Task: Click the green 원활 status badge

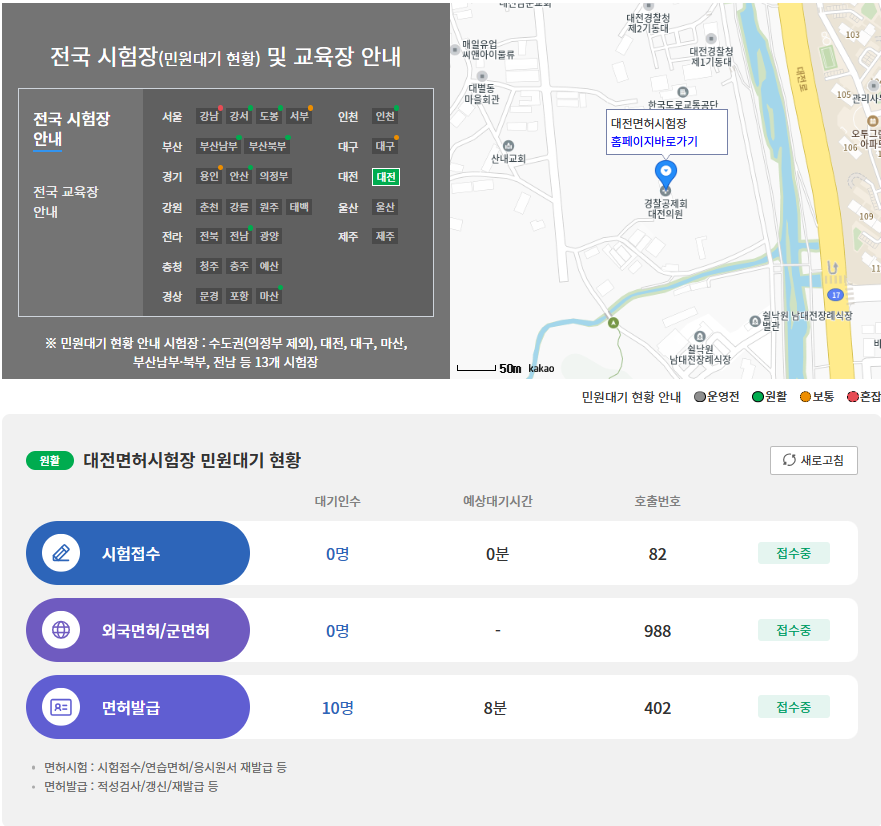Action: [50, 461]
